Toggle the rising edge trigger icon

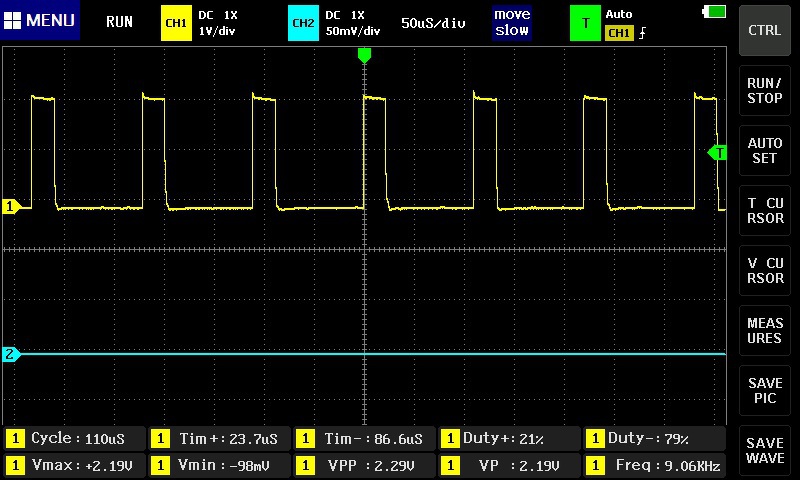(642, 33)
